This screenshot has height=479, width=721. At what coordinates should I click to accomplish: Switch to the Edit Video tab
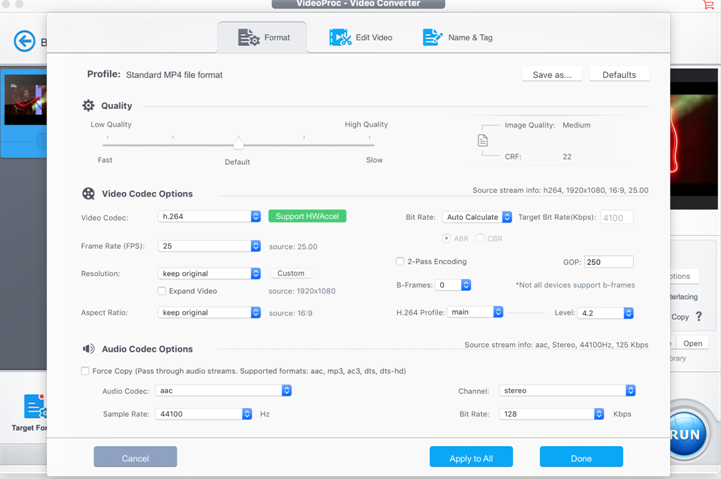coord(361,38)
